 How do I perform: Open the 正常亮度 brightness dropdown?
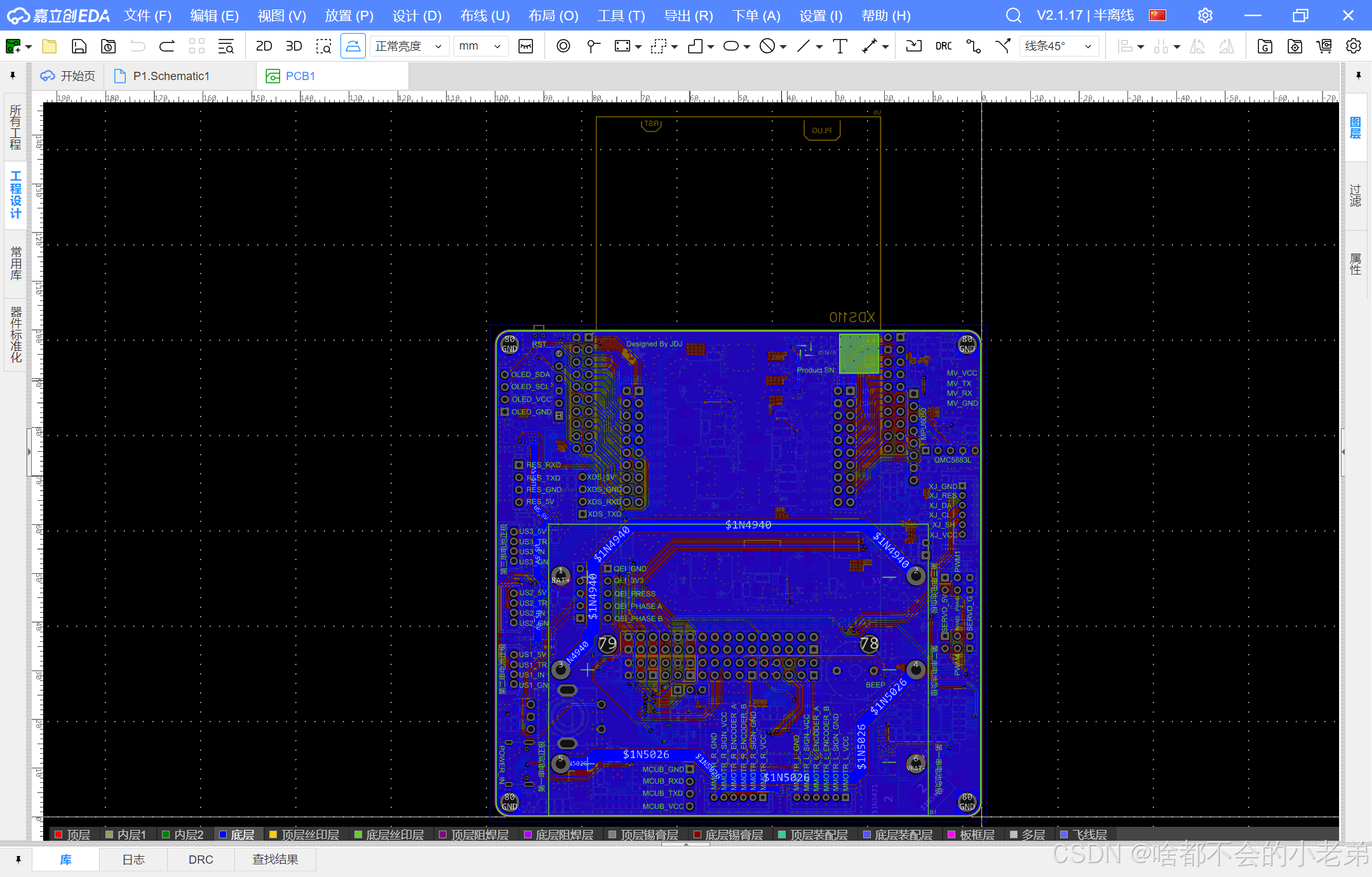pos(409,46)
